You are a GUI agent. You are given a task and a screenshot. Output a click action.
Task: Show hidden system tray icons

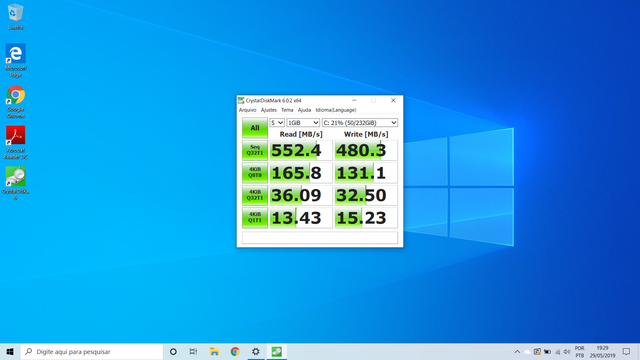(x=517, y=352)
